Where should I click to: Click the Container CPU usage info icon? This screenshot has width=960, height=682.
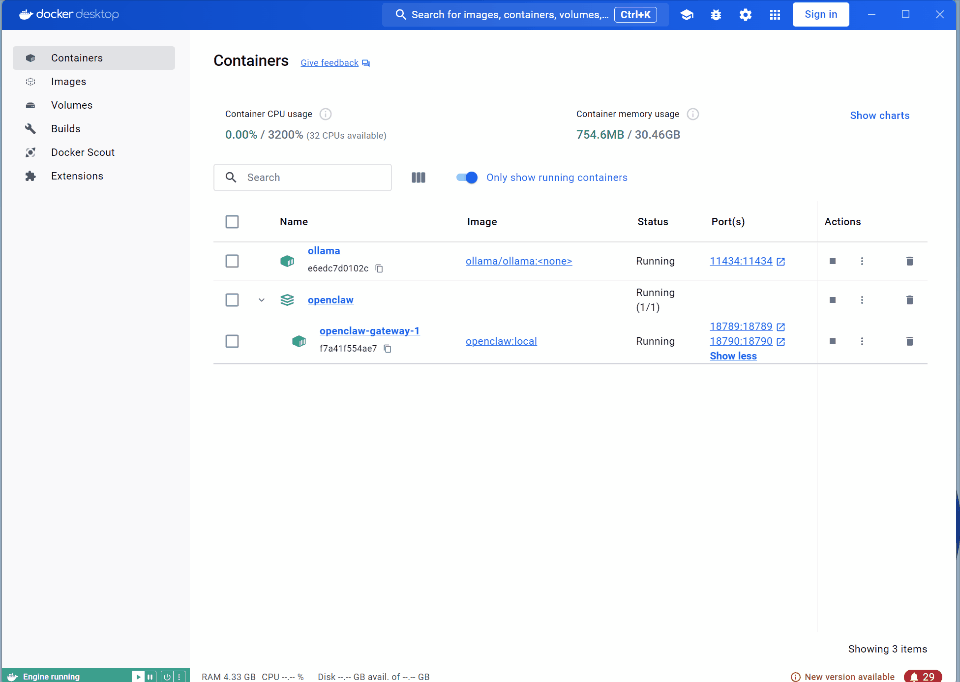click(x=326, y=114)
